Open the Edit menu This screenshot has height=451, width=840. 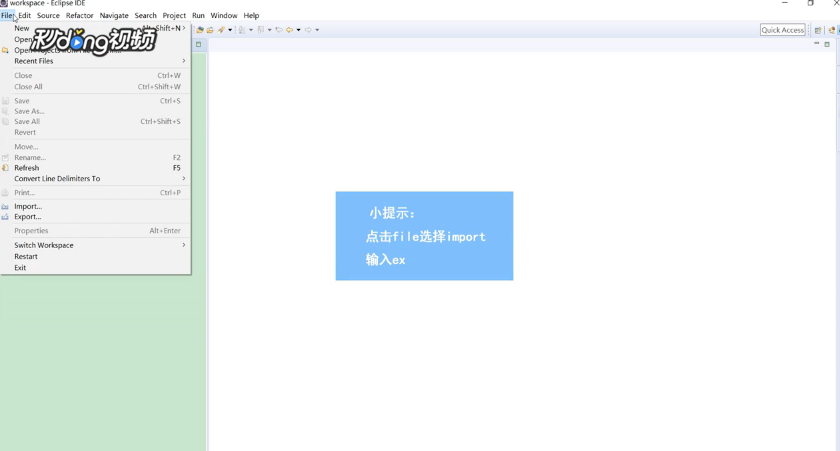[25, 16]
